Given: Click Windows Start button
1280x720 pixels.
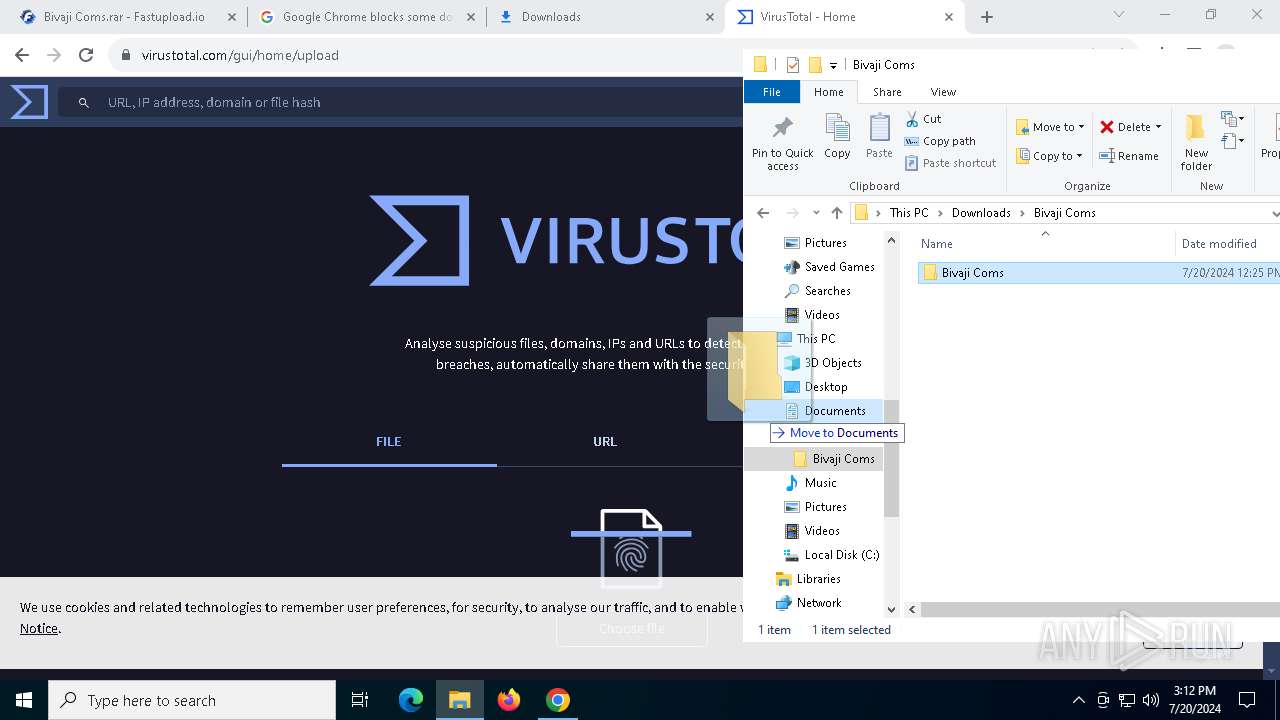Looking at the screenshot, I should pos(24,700).
